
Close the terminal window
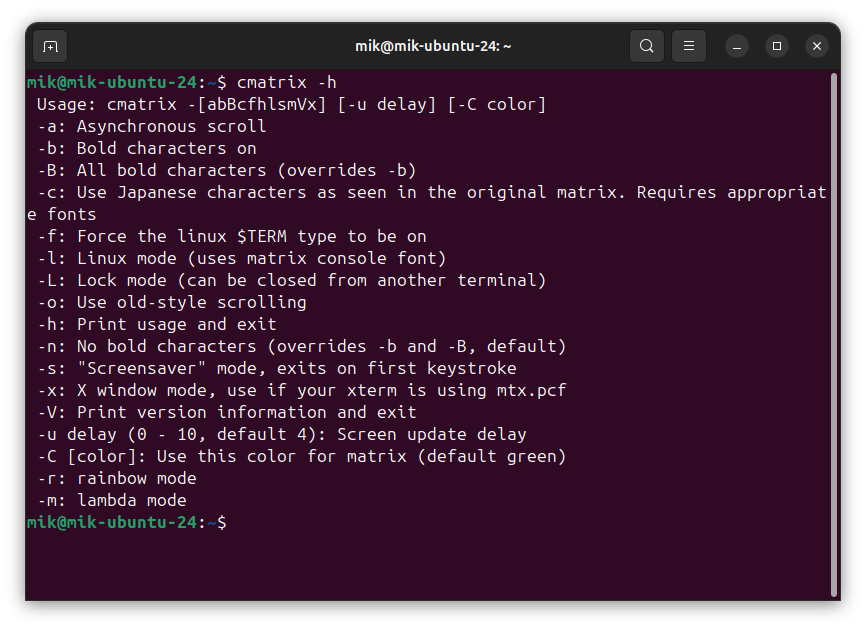coord(817,46)
